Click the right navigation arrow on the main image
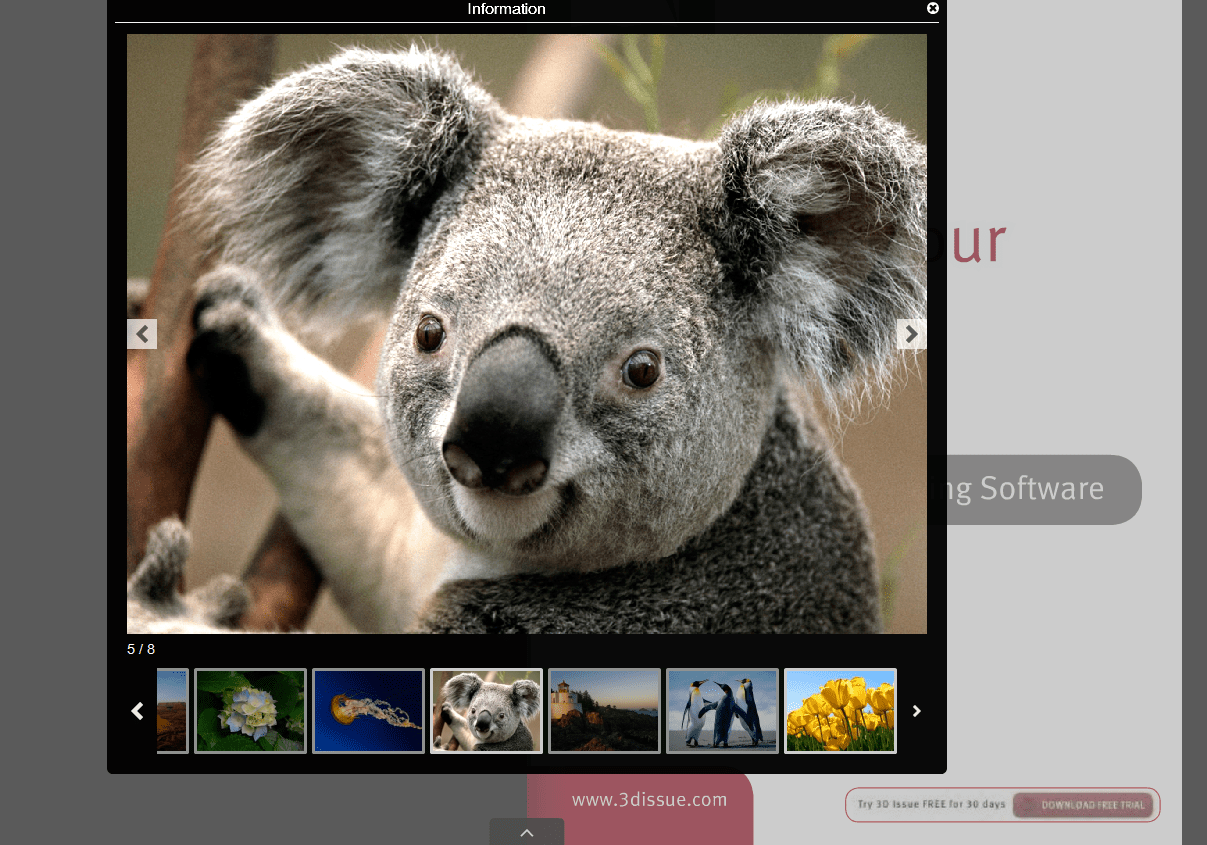This screenshot has width=1207, height=845. 911,334
